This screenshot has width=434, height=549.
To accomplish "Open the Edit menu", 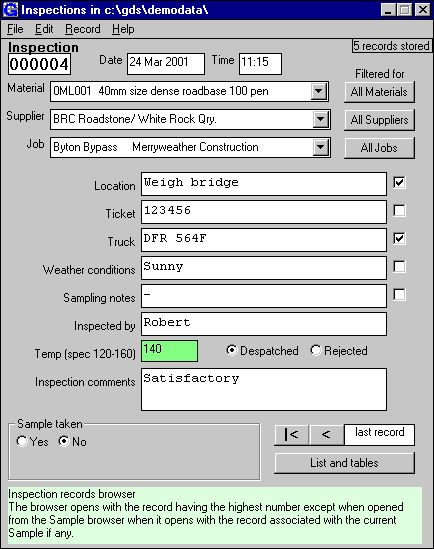I will (x=44, y=29).
